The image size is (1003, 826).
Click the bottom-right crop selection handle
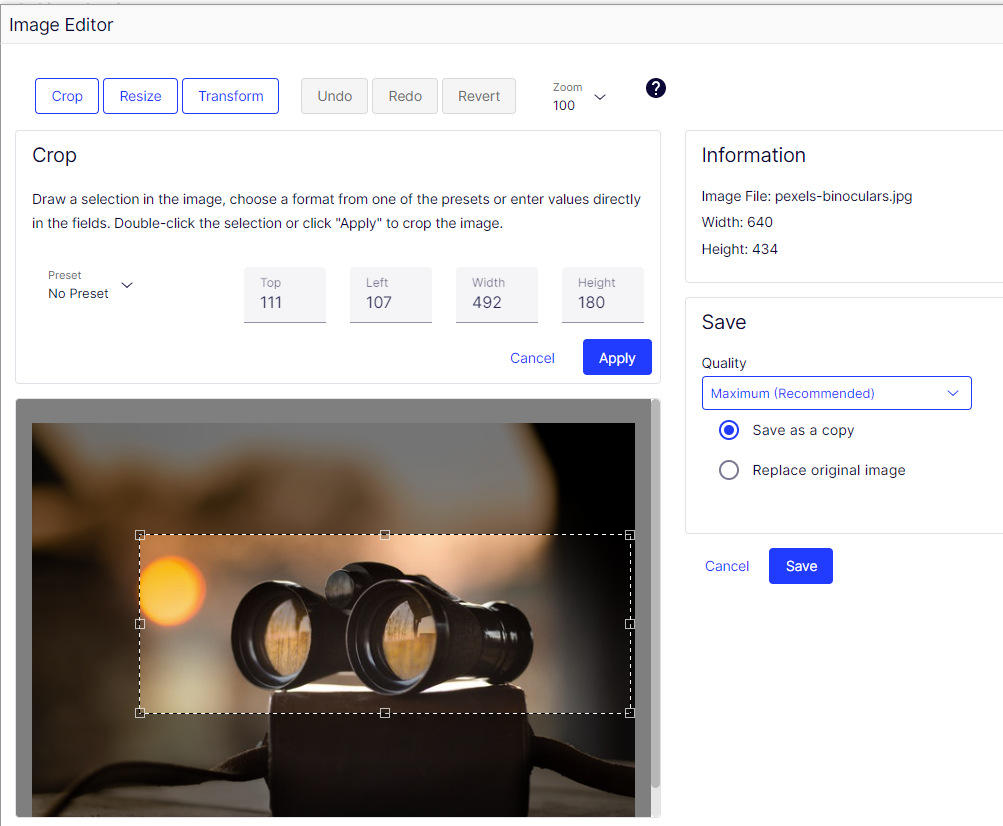pos(630,713)
